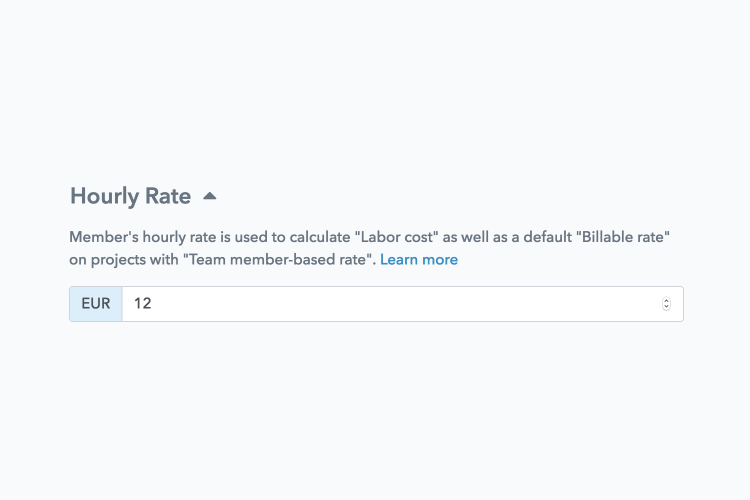This screenshot has width=750, height=500.
Task: Click the "Team member-based rate" description line
Action: [222, 259]
